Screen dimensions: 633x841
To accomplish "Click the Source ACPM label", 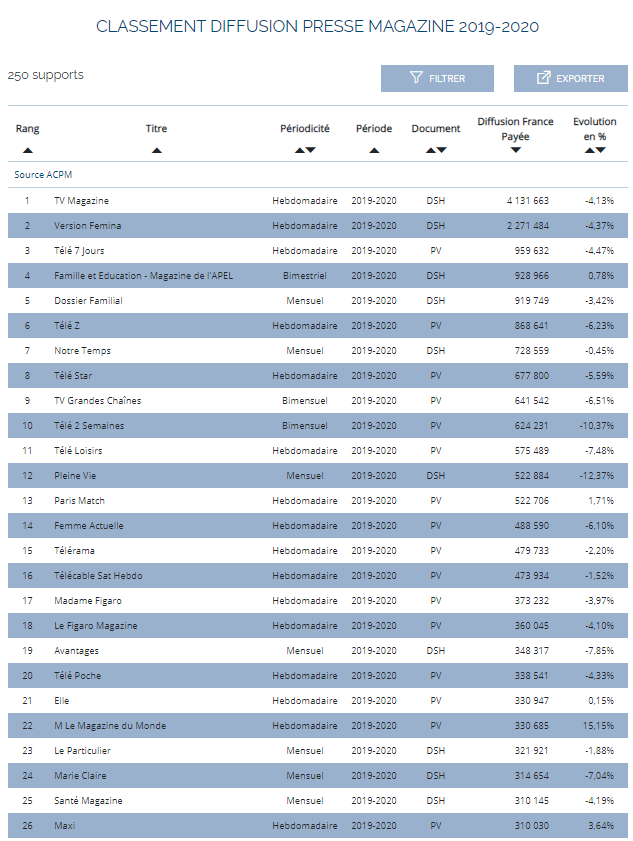I will coord(43,175).
